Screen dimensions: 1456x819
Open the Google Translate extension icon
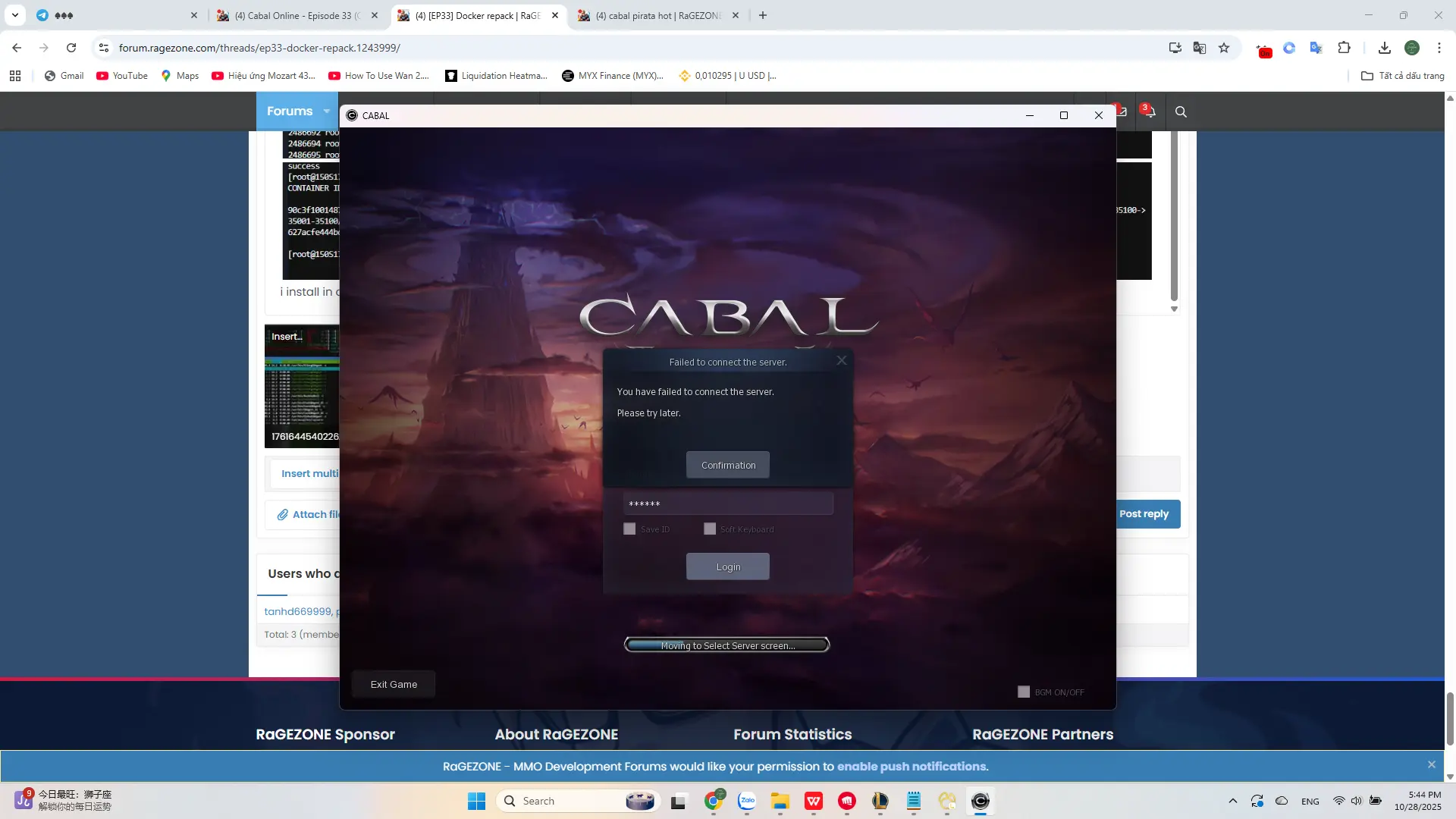pos(1316,48)
